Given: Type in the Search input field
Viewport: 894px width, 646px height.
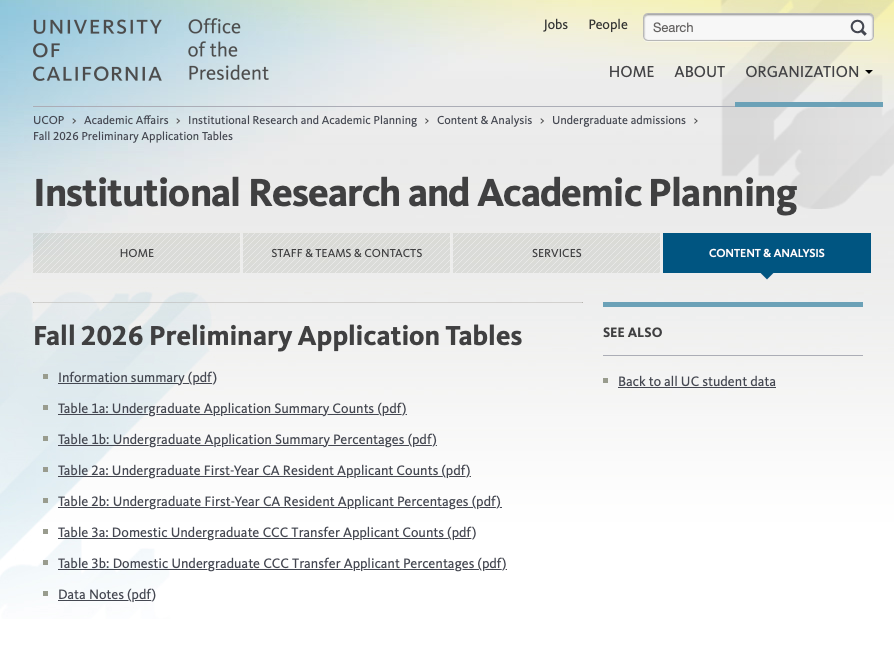Looking at the screenshot, I should click(x=745, y=28).
